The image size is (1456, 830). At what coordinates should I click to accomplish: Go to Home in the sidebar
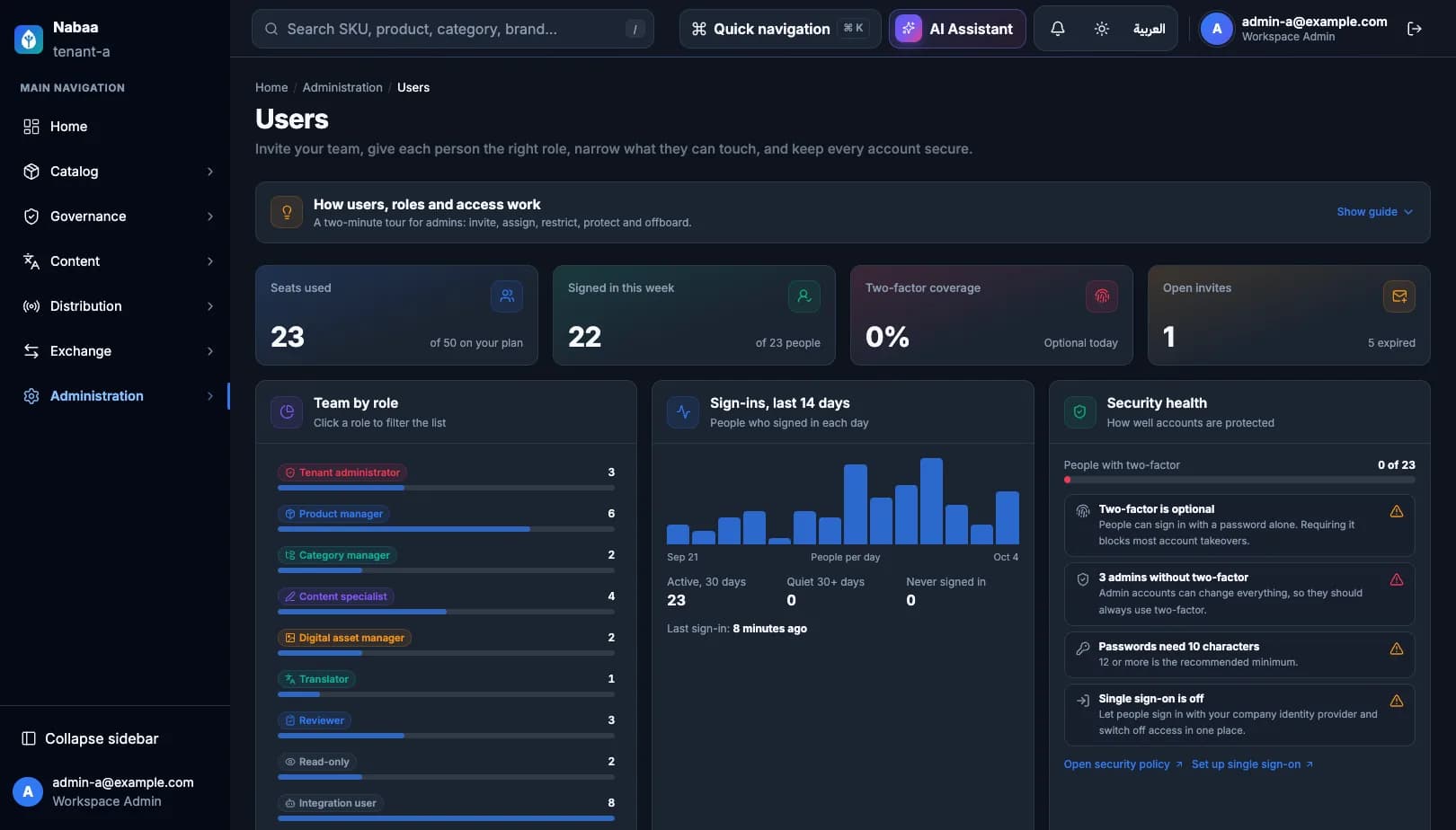pos(115,127)
